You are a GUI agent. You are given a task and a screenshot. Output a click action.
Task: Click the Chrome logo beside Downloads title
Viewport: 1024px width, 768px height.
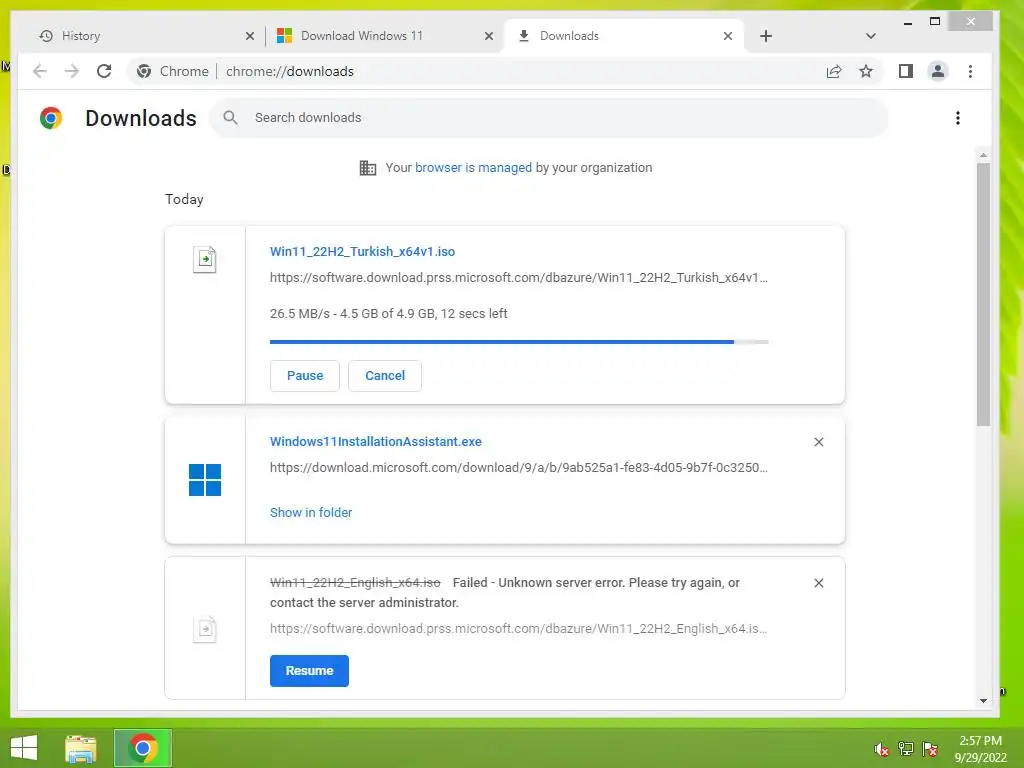tap(51, 118)
